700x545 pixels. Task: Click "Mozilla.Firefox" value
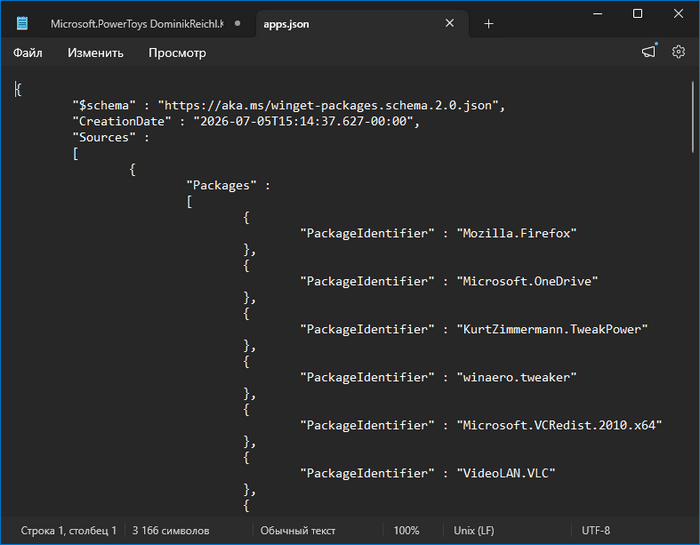point(517,233)
